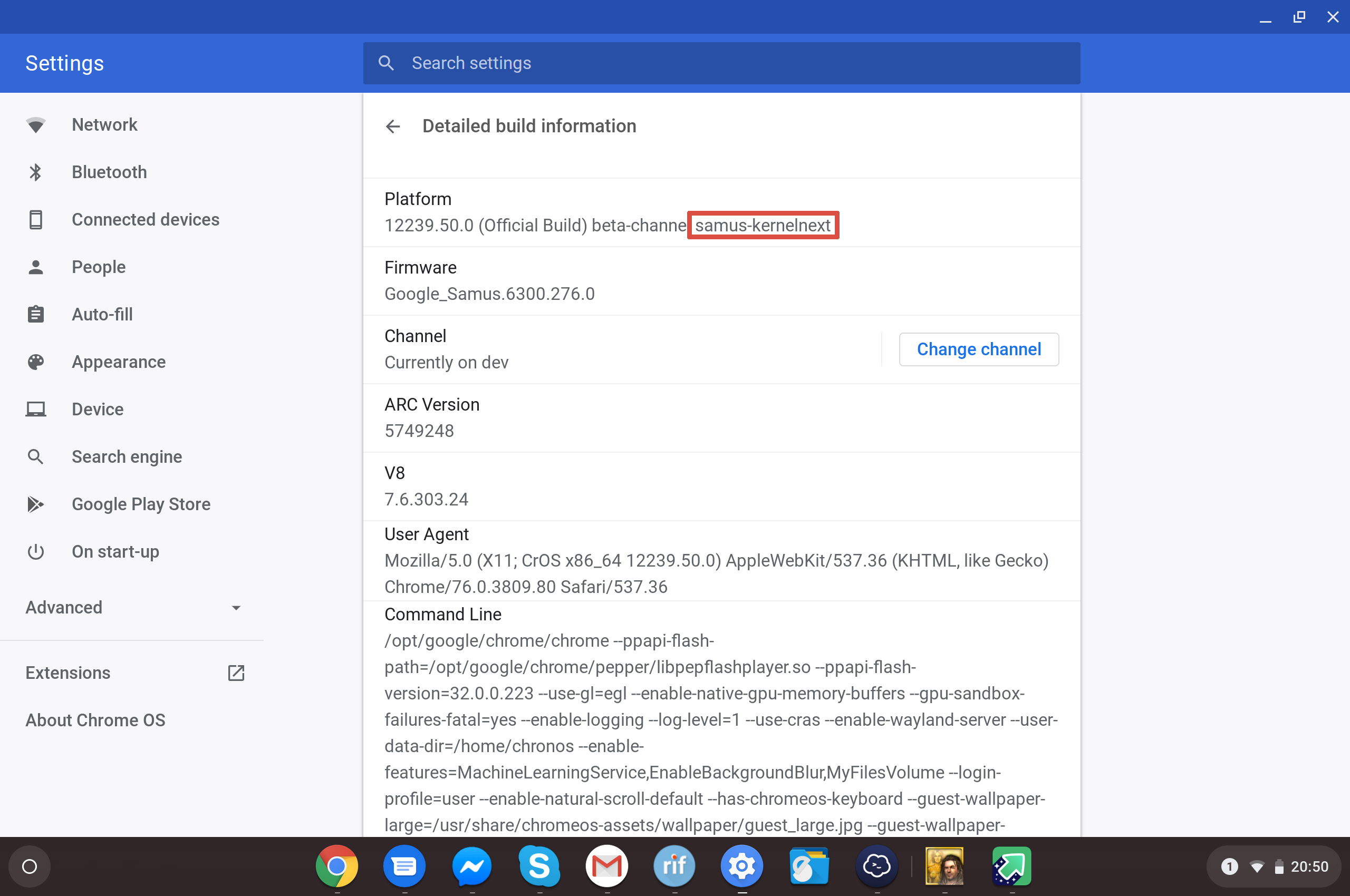Open Skype from the shelf
This screenshot has width=1350, height=896.
point(538,866)
